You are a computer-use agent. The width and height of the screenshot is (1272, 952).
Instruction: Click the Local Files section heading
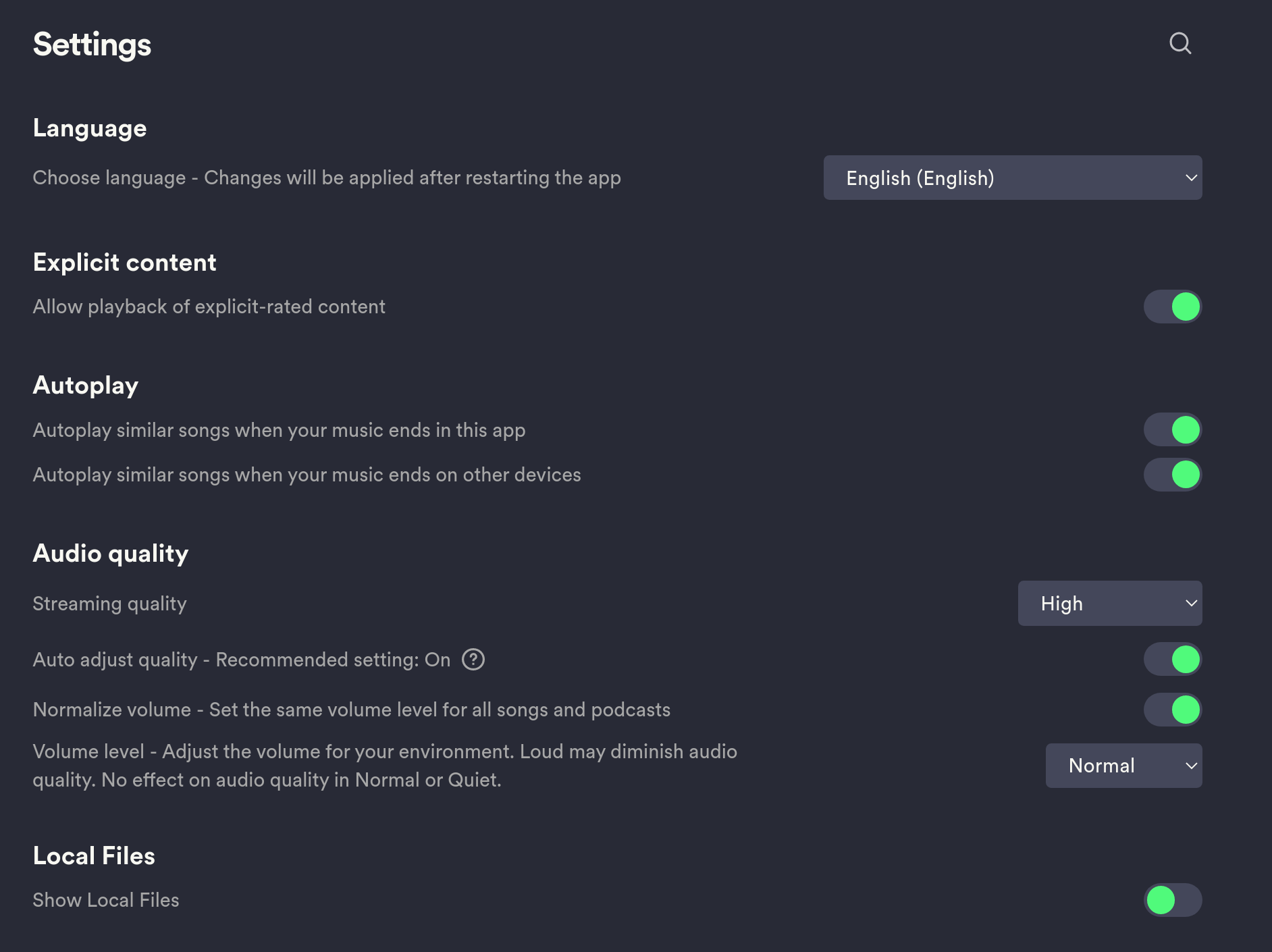pyautogui.click(x=94, y=855)
